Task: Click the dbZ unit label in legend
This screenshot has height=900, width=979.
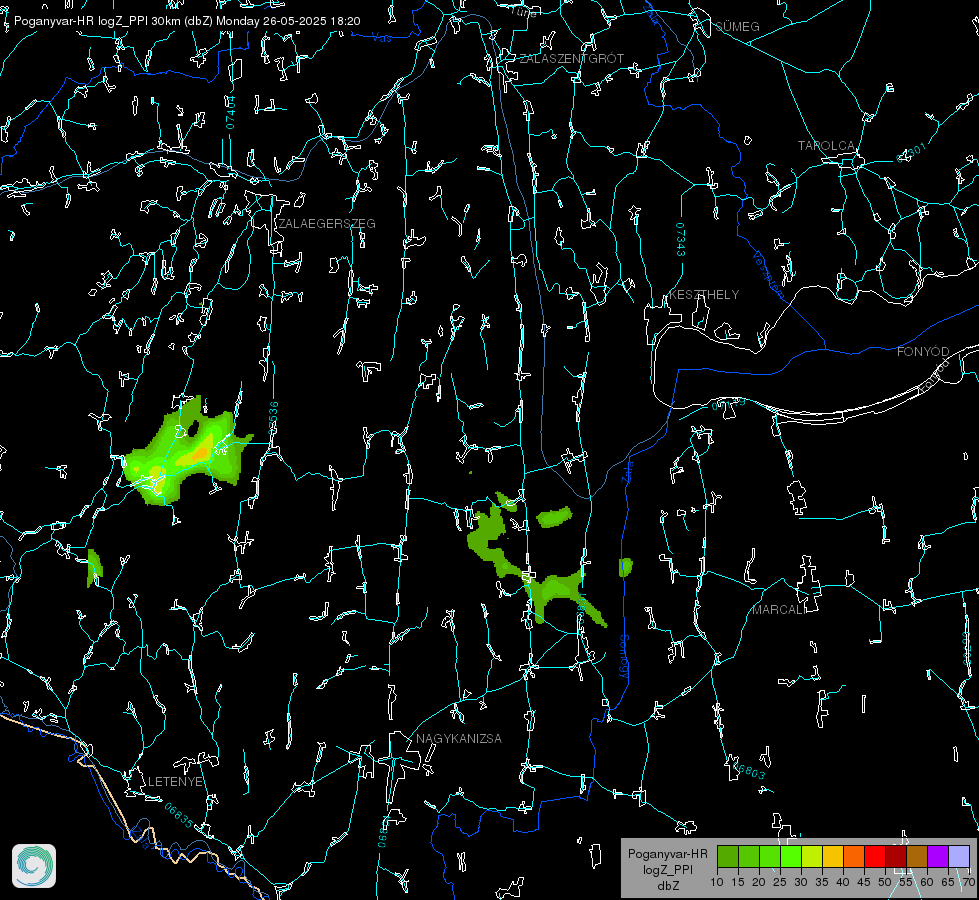Action: point(668,886)
